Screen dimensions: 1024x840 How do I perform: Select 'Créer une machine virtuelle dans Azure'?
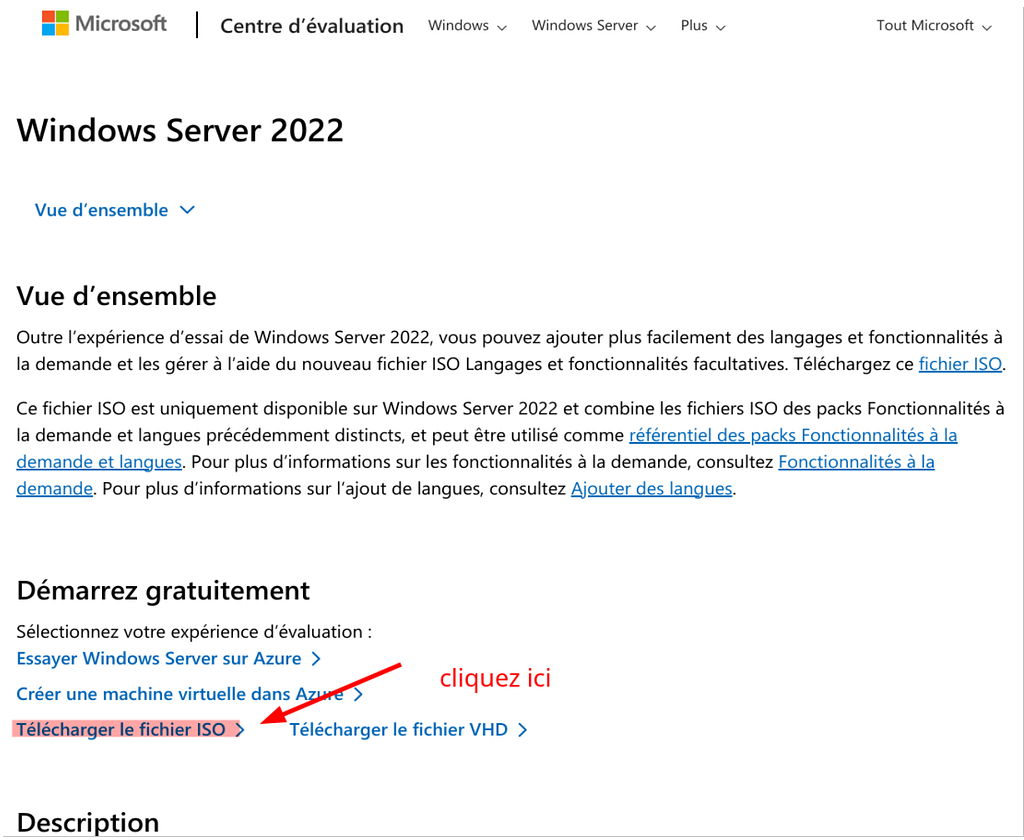point(180,694)
